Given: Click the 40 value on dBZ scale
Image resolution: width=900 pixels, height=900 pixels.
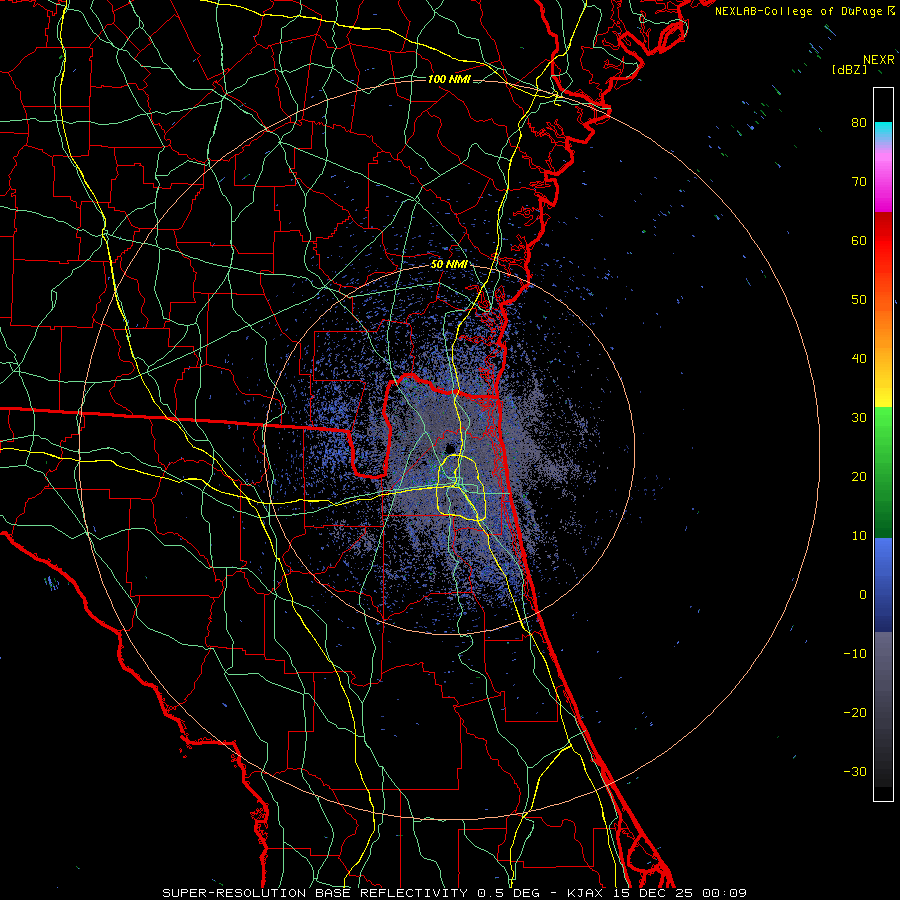Looking at the screenshot, I should pos(859,359).
